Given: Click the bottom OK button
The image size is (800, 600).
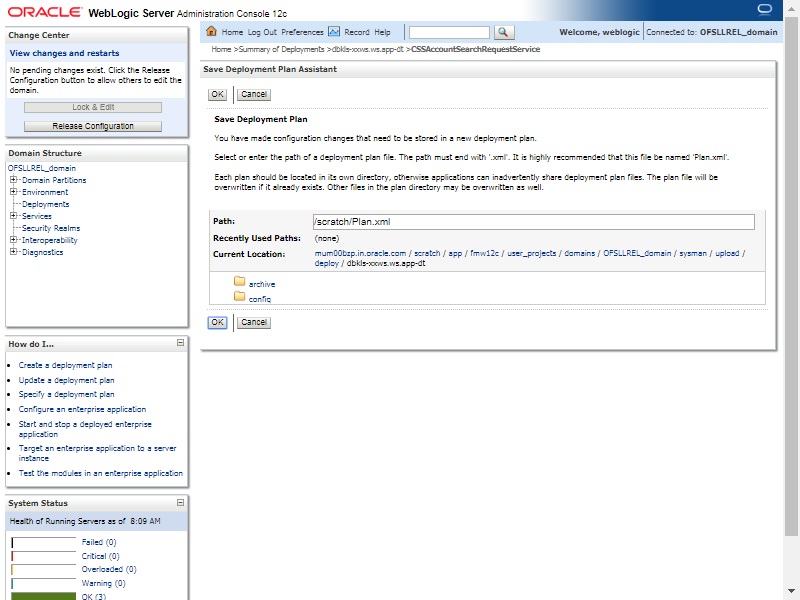Looking at the screenshot, I should [217, 322].
